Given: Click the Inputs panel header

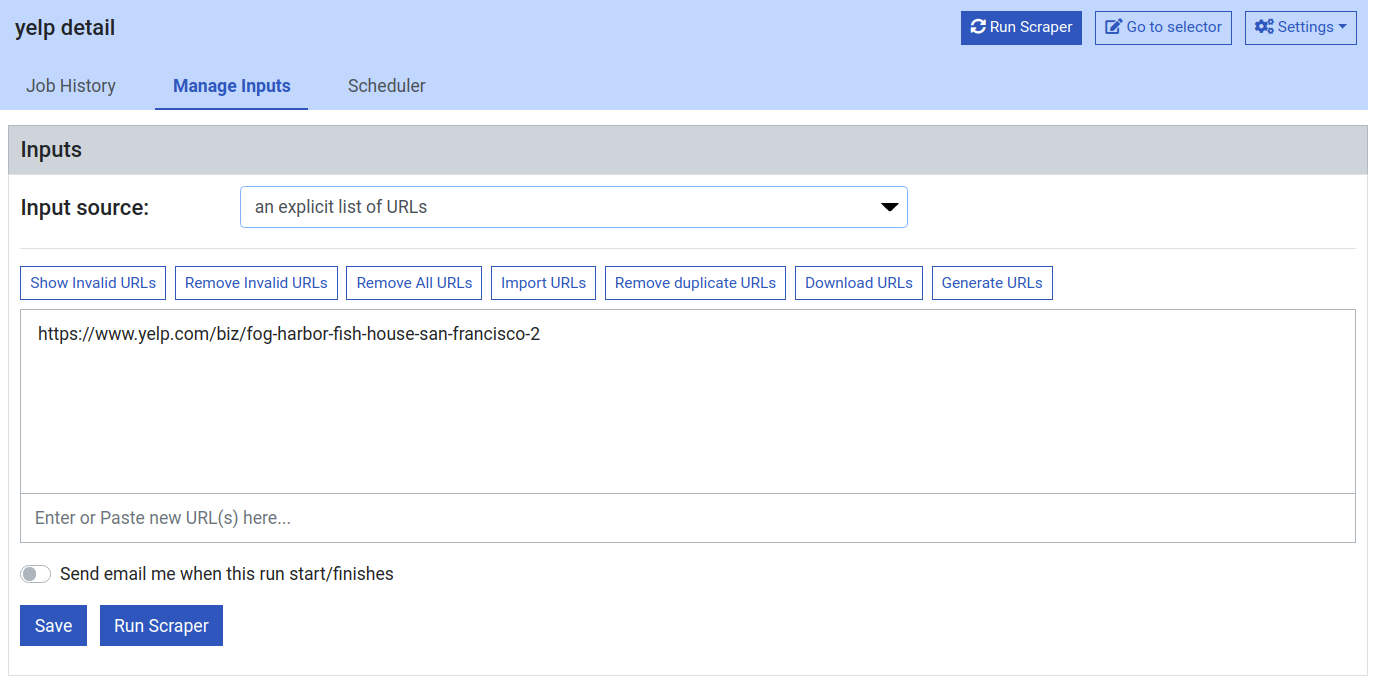Looking at the screenshot, I should [688, 150].
